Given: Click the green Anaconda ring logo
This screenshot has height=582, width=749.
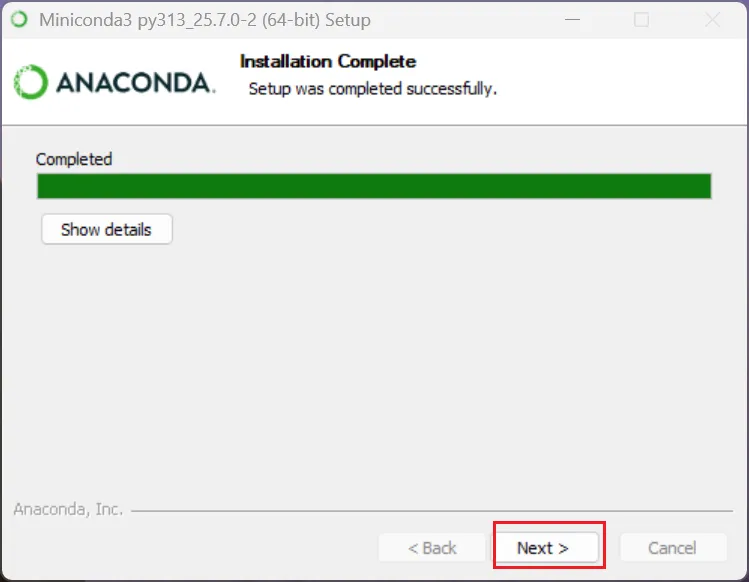Looking at the screenshot, I should 31,82.
